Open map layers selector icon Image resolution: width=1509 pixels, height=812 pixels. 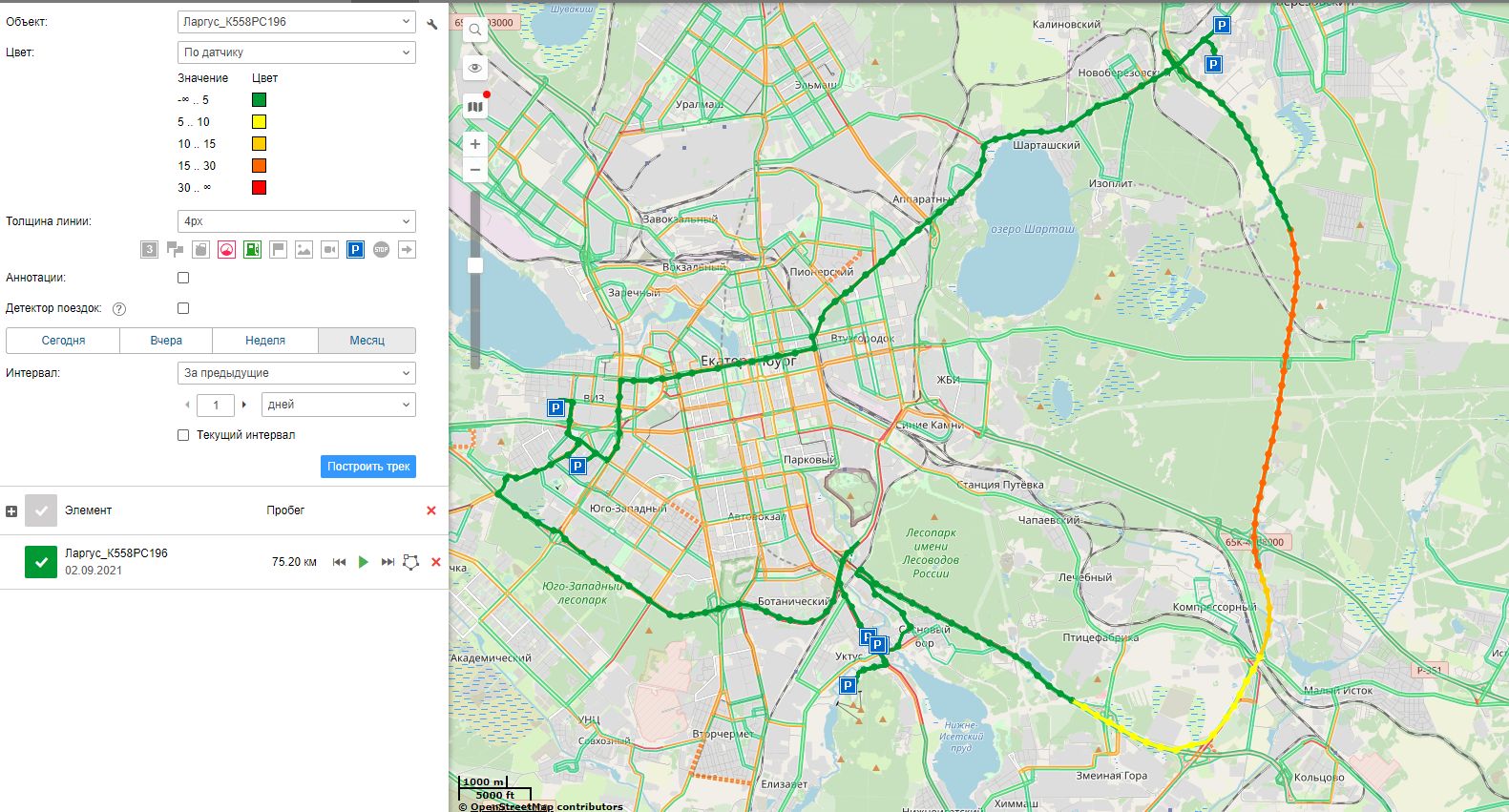coord(475,107)
